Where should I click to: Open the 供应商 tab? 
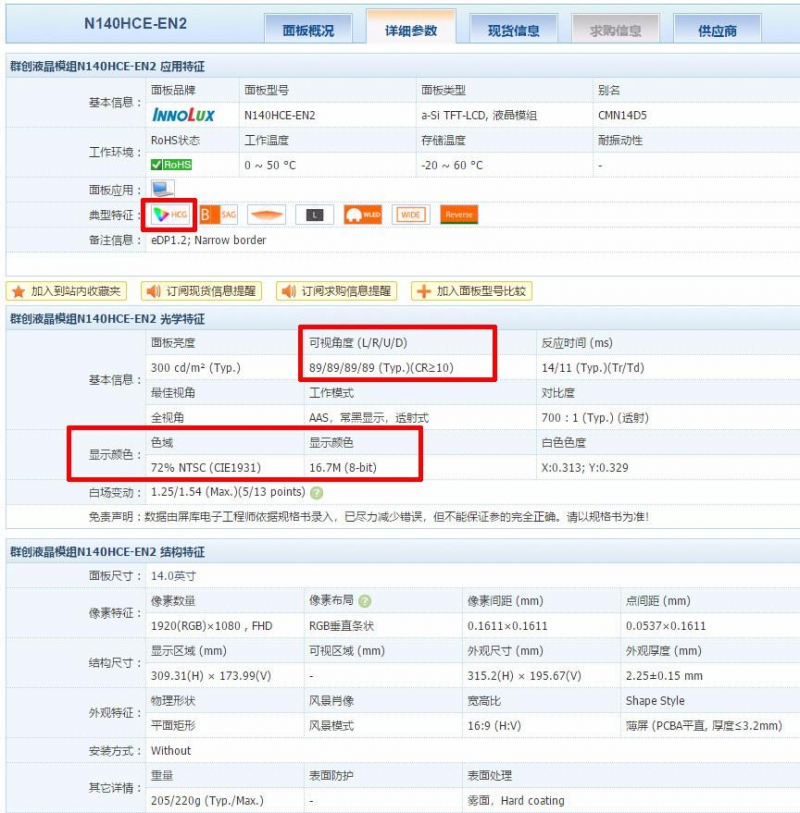717,30
